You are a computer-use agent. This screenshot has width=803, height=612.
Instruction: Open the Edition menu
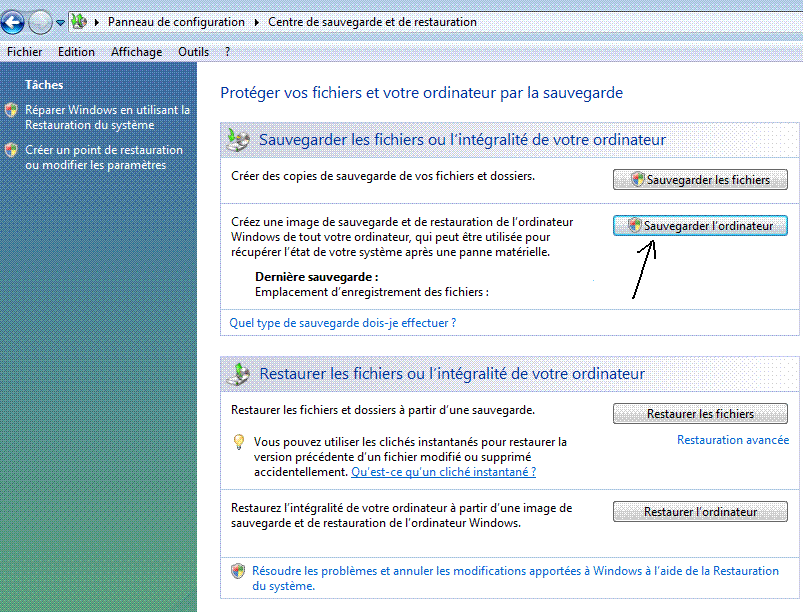[76, 52]
